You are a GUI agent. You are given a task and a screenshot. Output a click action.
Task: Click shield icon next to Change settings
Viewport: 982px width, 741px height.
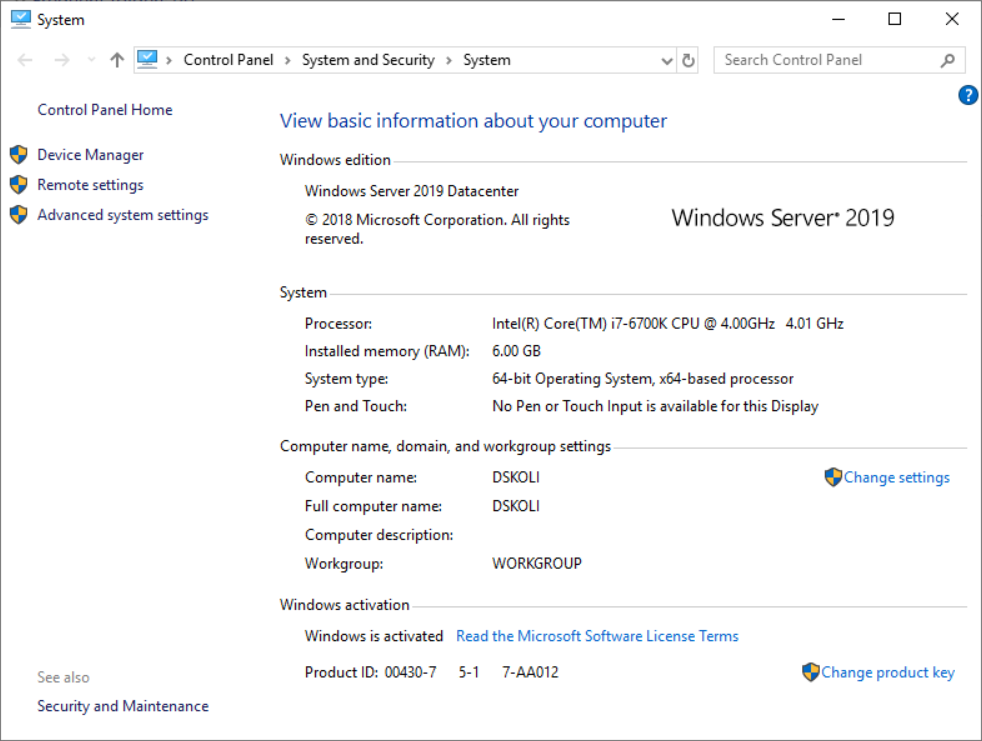[x=833, y=477]
